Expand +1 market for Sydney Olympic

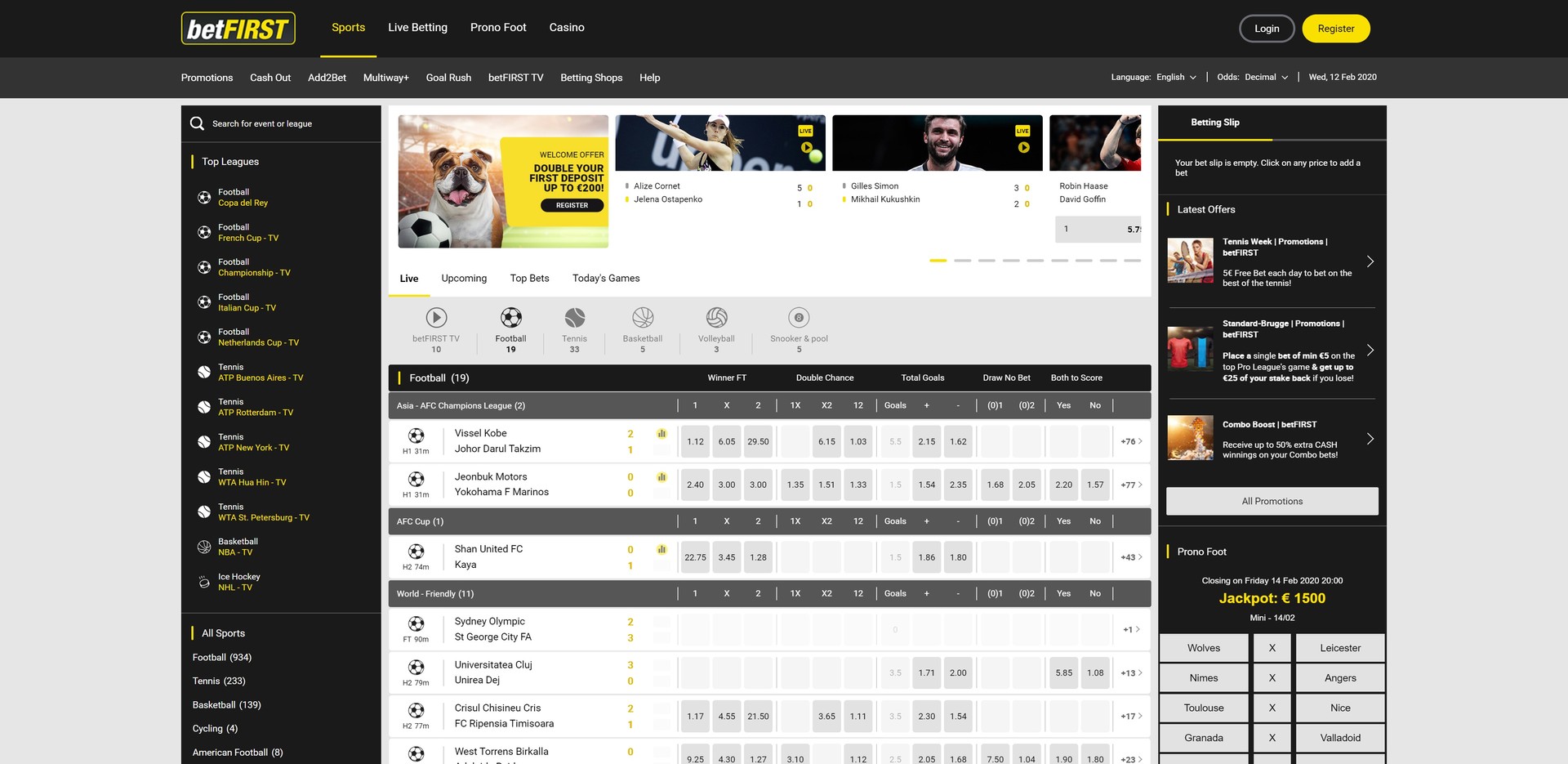[1131, 630]
